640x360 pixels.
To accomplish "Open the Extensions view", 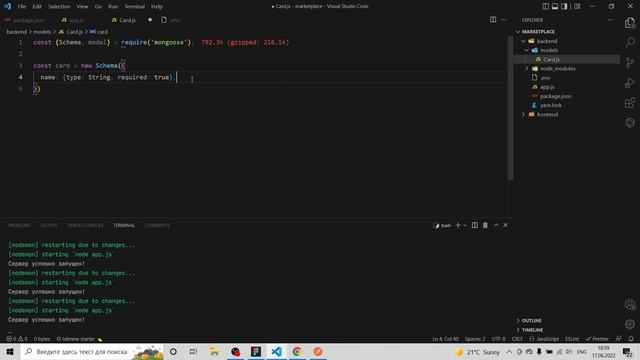I will point(630,103).
